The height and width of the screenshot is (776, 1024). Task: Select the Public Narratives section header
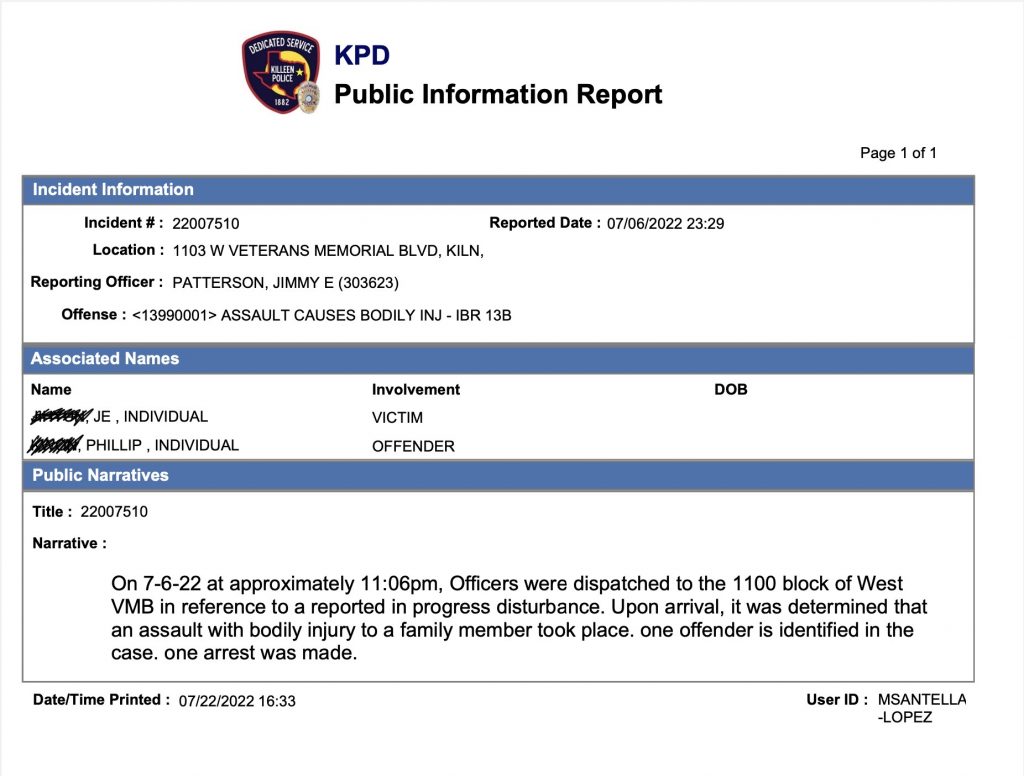[x=100, y=475]
